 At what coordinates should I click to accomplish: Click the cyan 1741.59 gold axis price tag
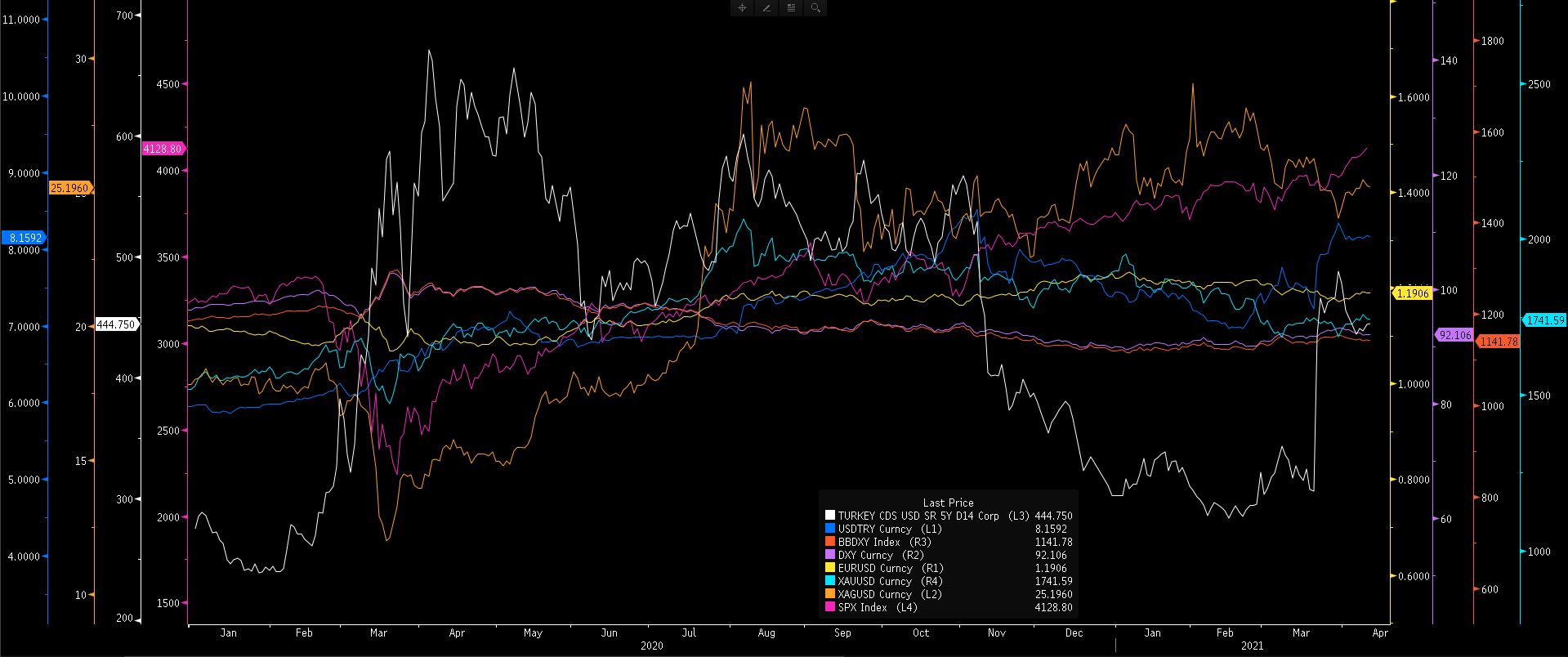1544,320
